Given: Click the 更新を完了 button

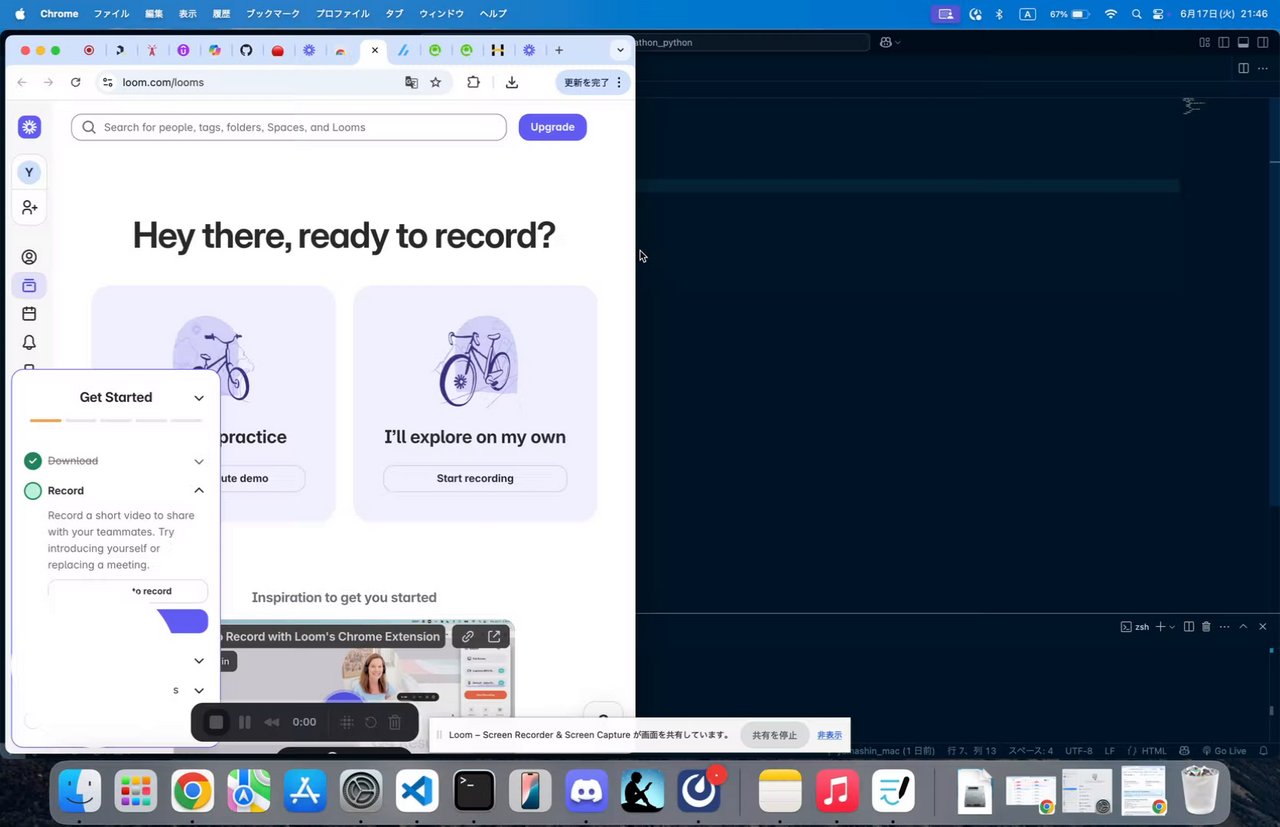Looking at the screenshot, I should pyautogui.click(x=586, y=82).
